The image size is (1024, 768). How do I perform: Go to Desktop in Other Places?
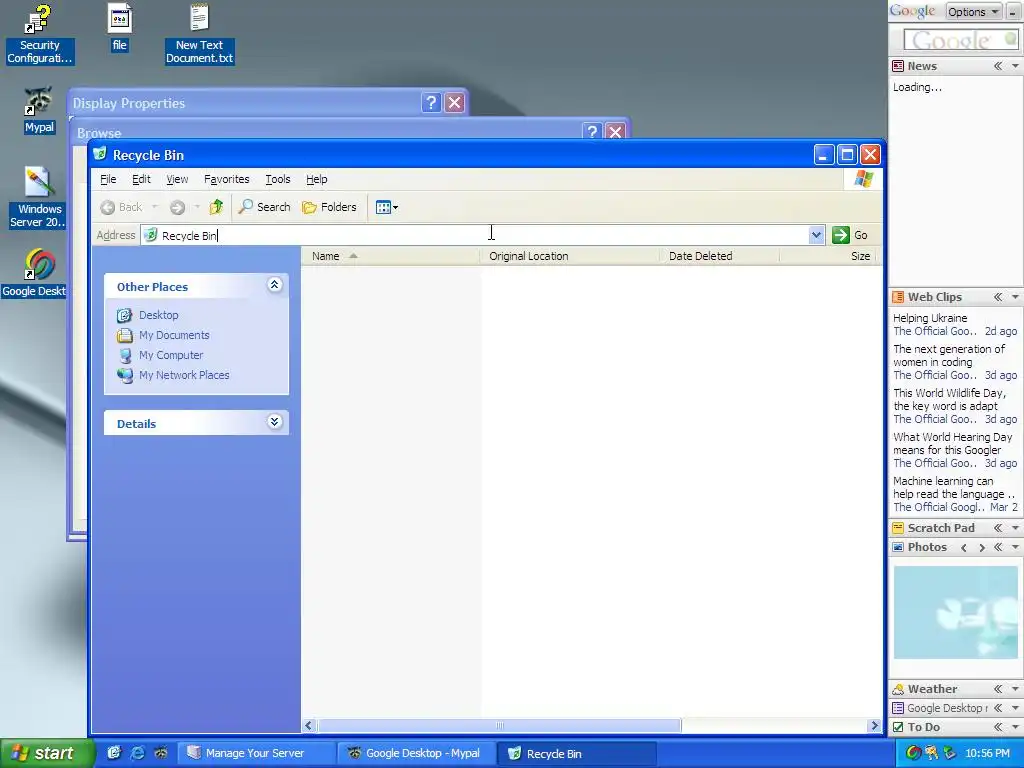159,315
